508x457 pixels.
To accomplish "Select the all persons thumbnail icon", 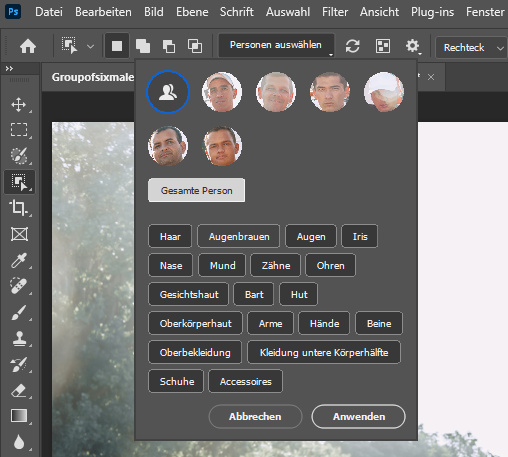I will (168, 92).
